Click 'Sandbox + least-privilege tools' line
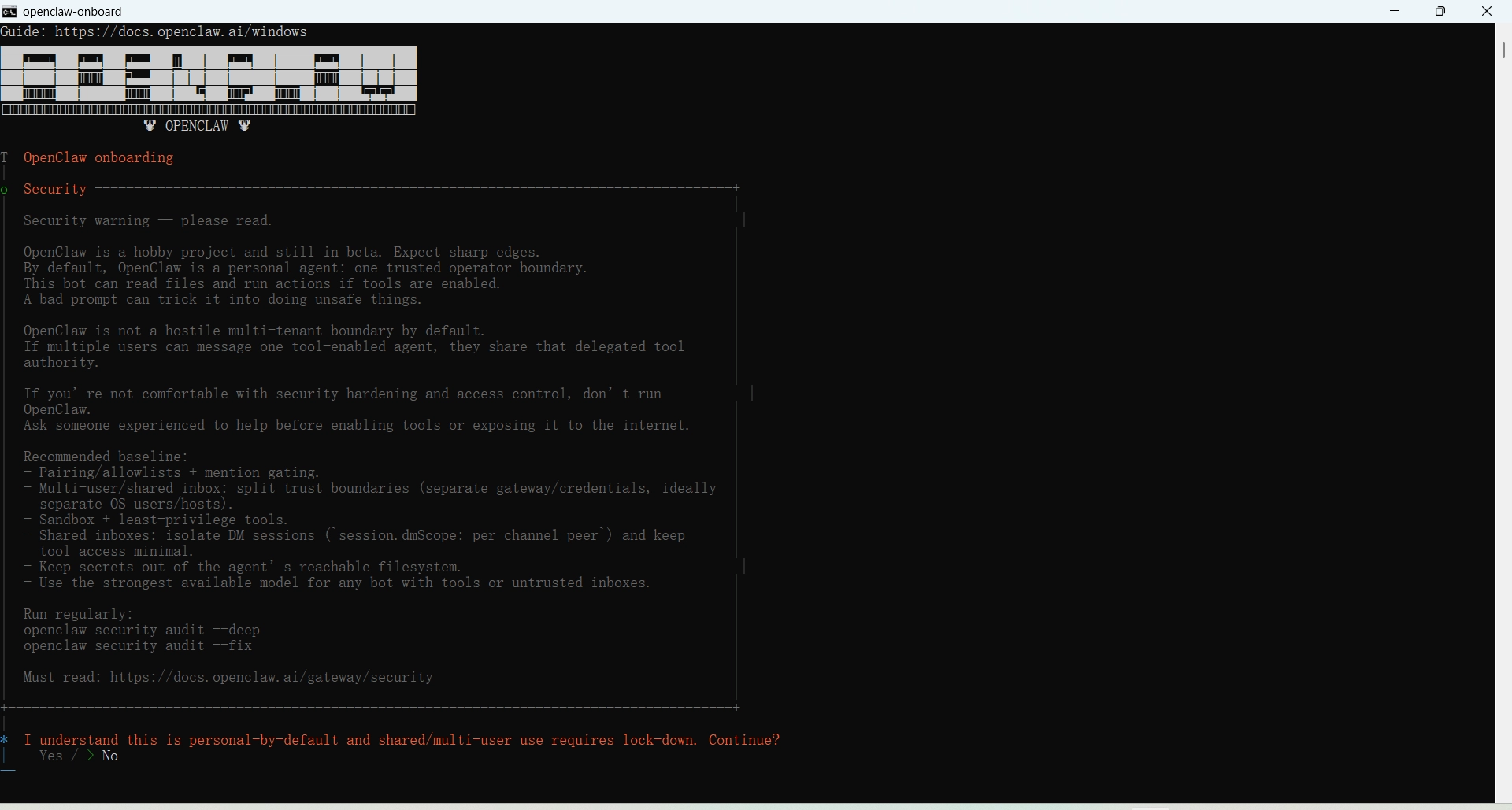Viewport: 1512px width, 810px height. tap(156, 520)
